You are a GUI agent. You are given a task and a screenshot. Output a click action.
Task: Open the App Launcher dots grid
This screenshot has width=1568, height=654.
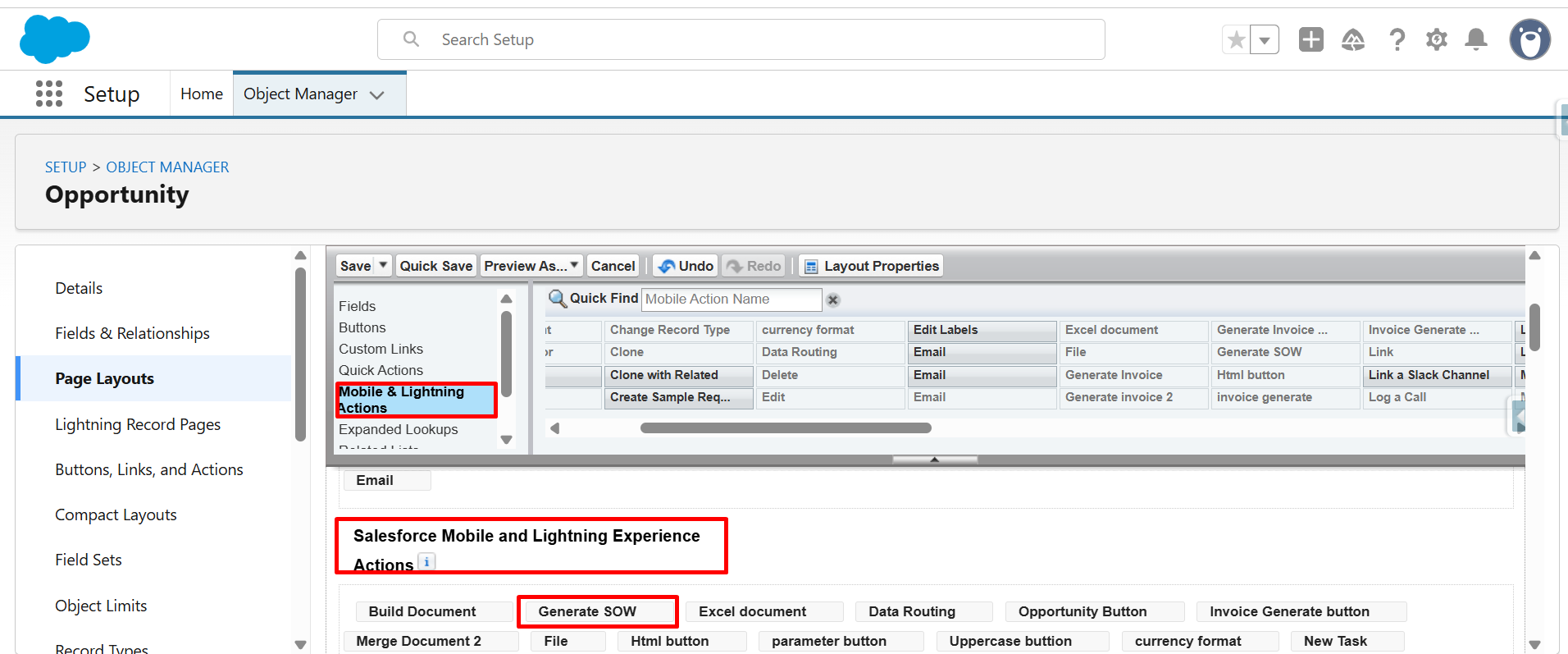coord(49,94)
